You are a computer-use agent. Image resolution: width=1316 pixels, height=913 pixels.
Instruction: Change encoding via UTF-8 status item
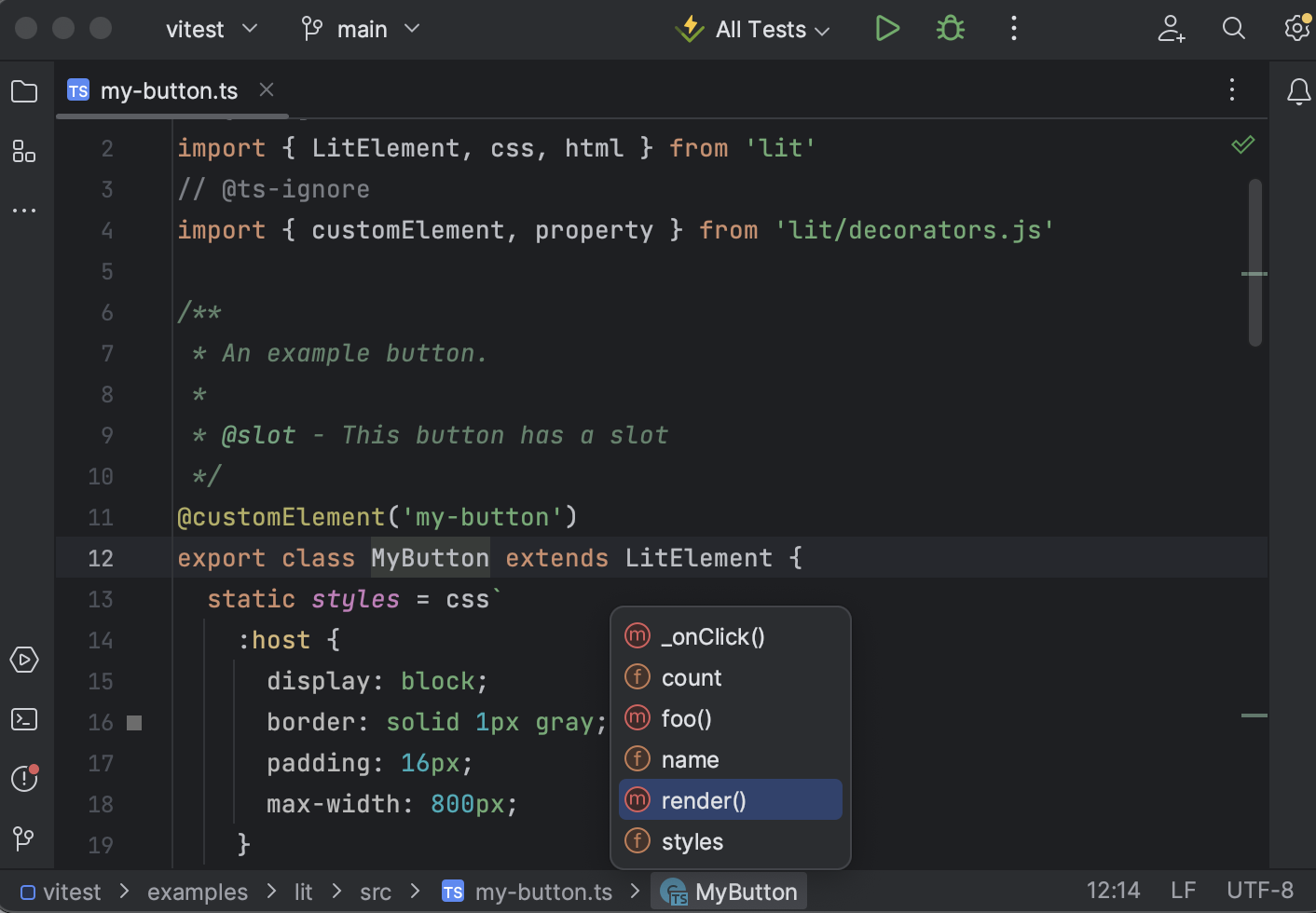(1260, 890)
